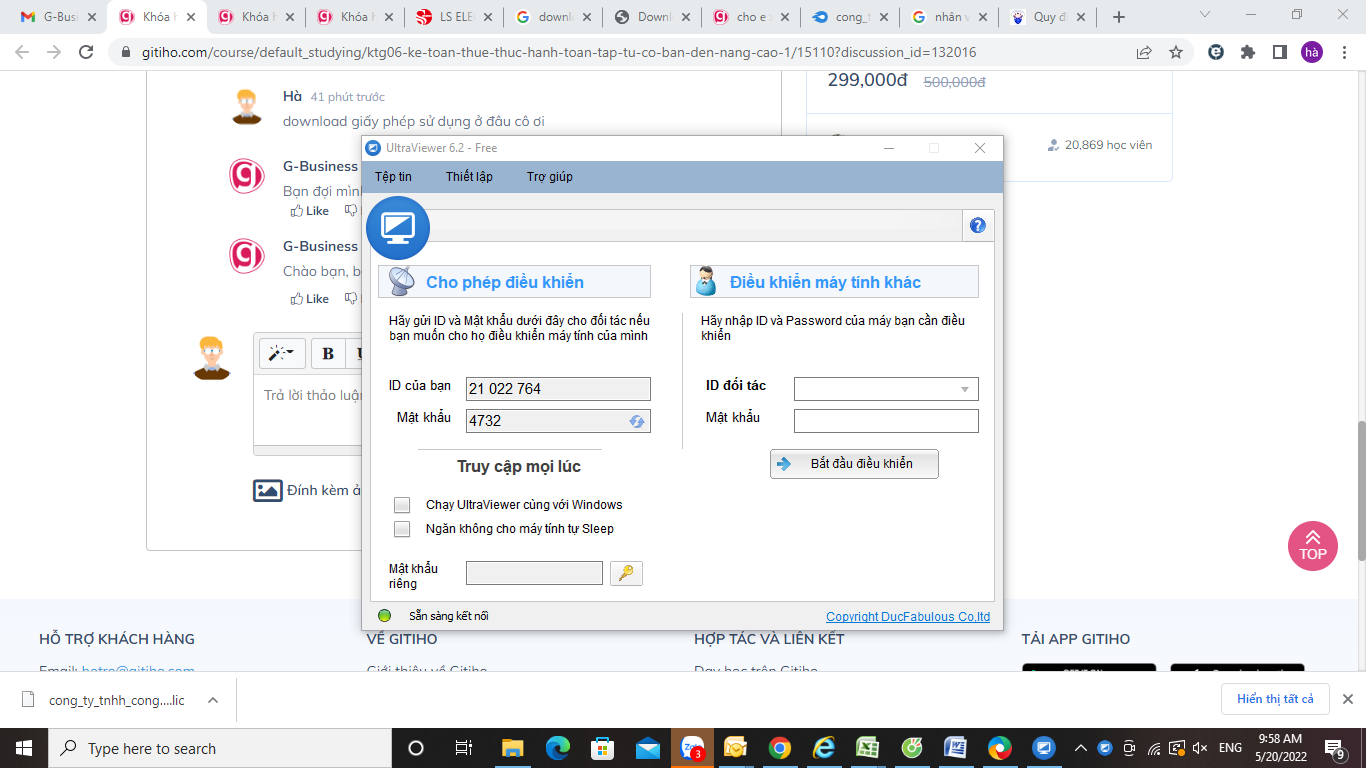Show hidden system tray icons
This screenshot has width=1366, height=768.
pos(1081,748)
